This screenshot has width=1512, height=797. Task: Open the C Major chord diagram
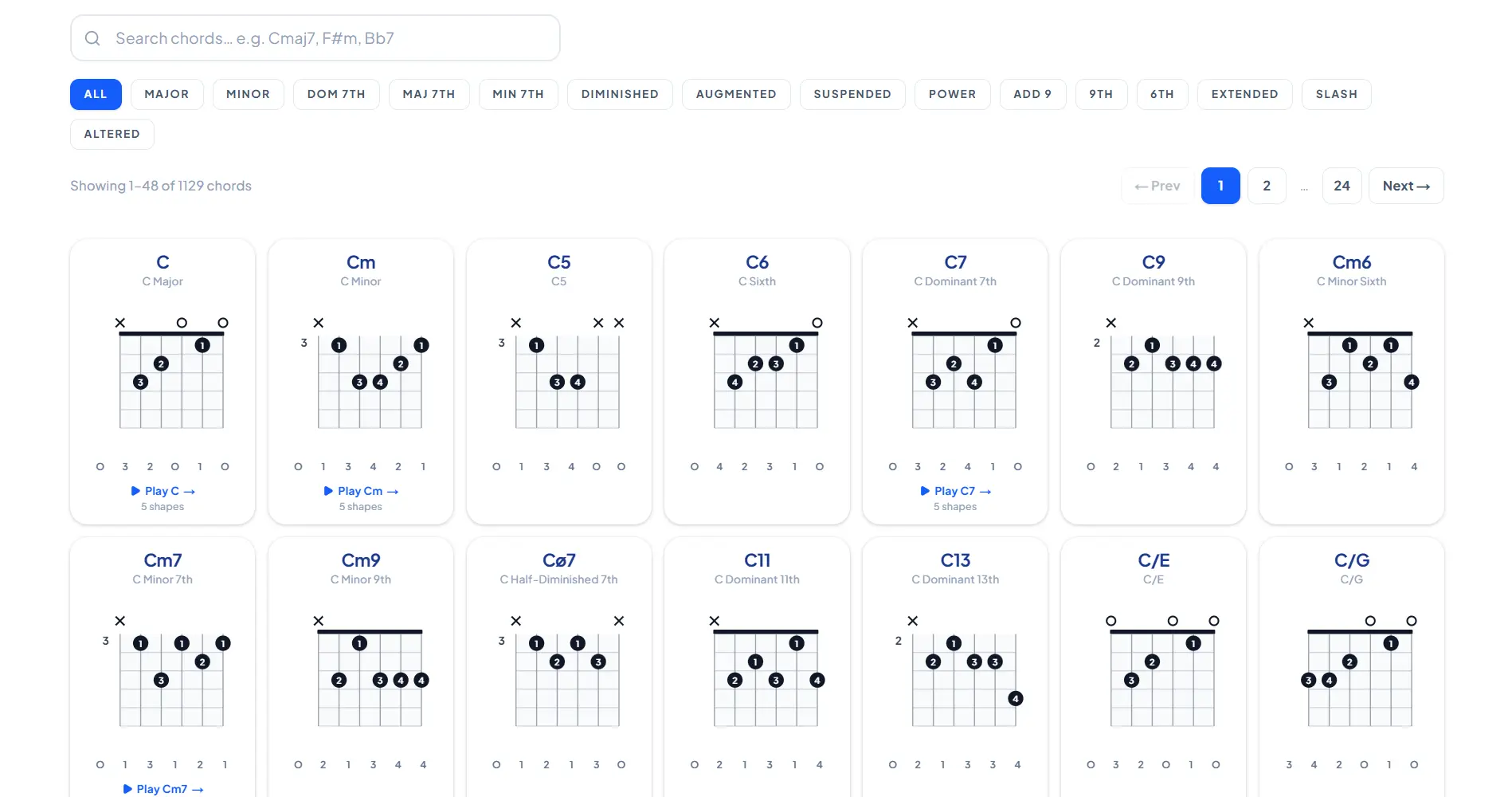tap(163, 381)
